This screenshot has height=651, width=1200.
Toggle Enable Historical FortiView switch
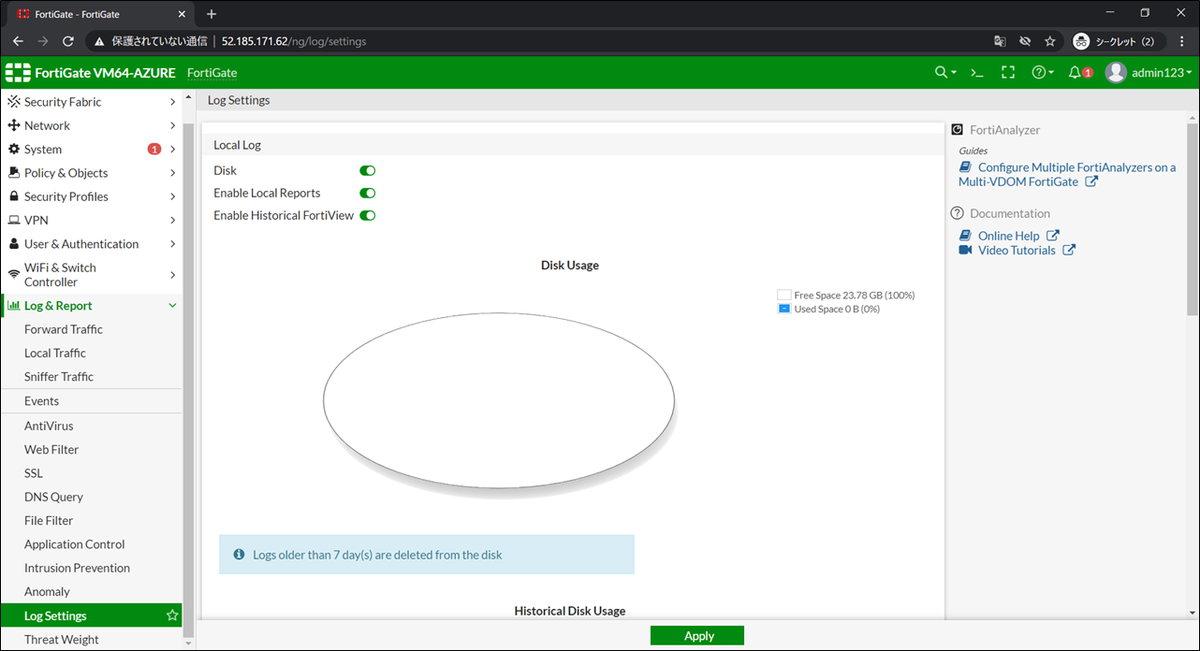[367, 215]
